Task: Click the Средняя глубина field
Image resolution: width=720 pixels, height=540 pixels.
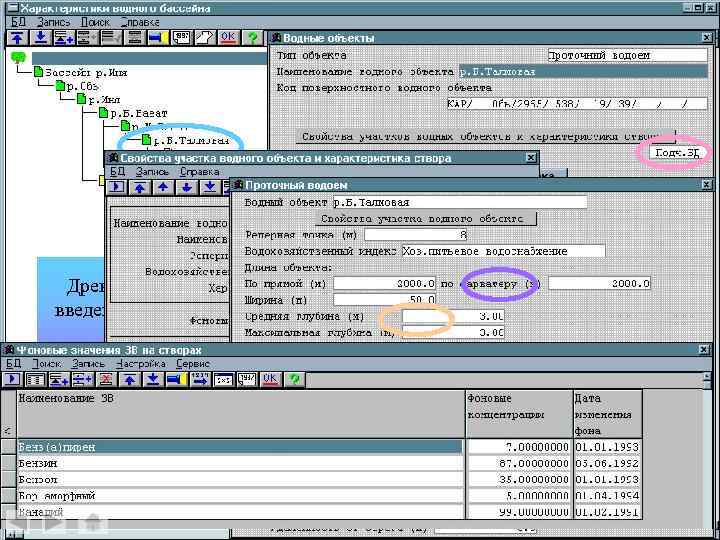Action: (x=453, y=316)
